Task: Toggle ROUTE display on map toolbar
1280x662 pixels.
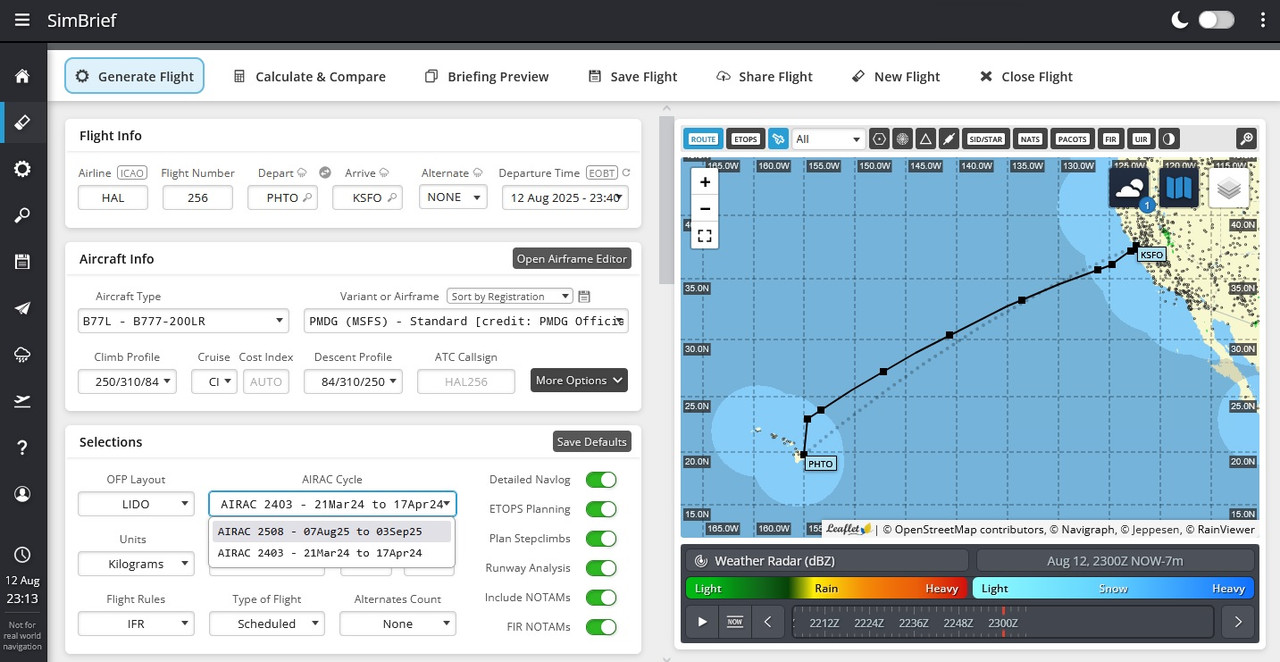Action: pyautogui.click(x=703, y=139)
